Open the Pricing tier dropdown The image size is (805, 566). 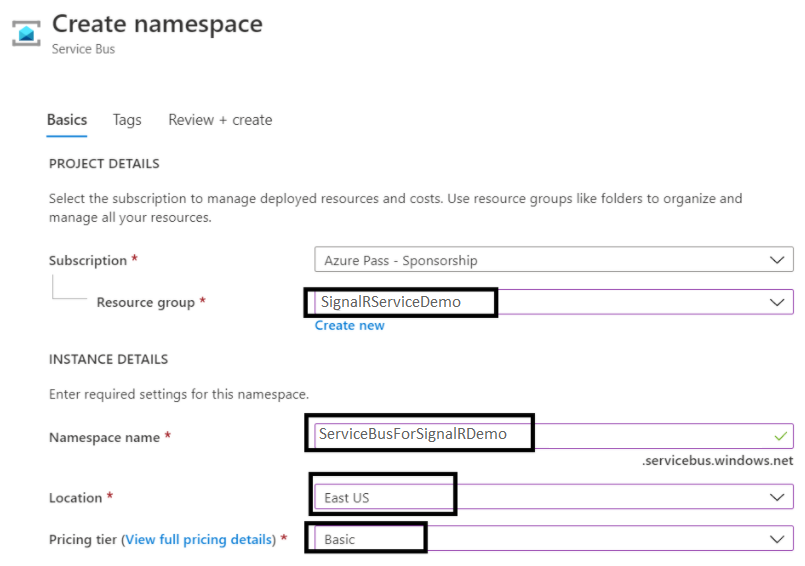point(554,539)
